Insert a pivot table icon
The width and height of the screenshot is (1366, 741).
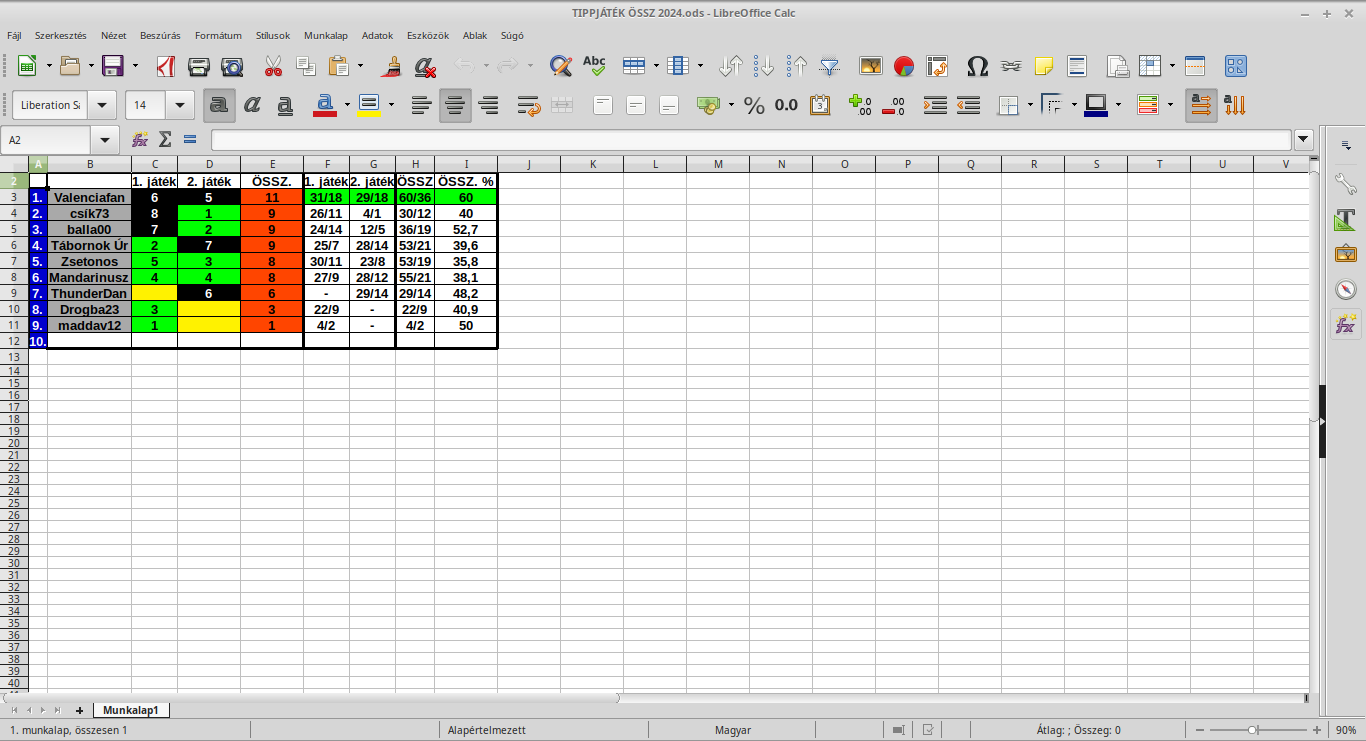point(937,66)
